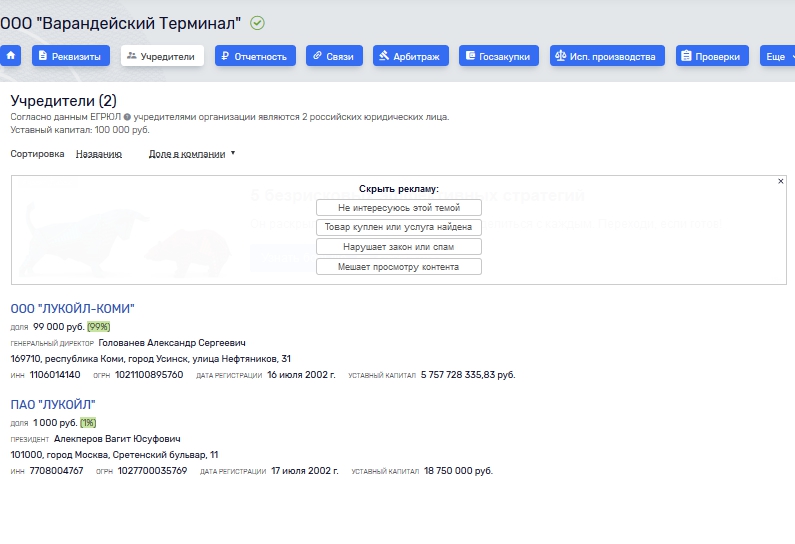Switch to the Арбитраж tab
Screen dimensions: 795x544
(x=411, y=56)
